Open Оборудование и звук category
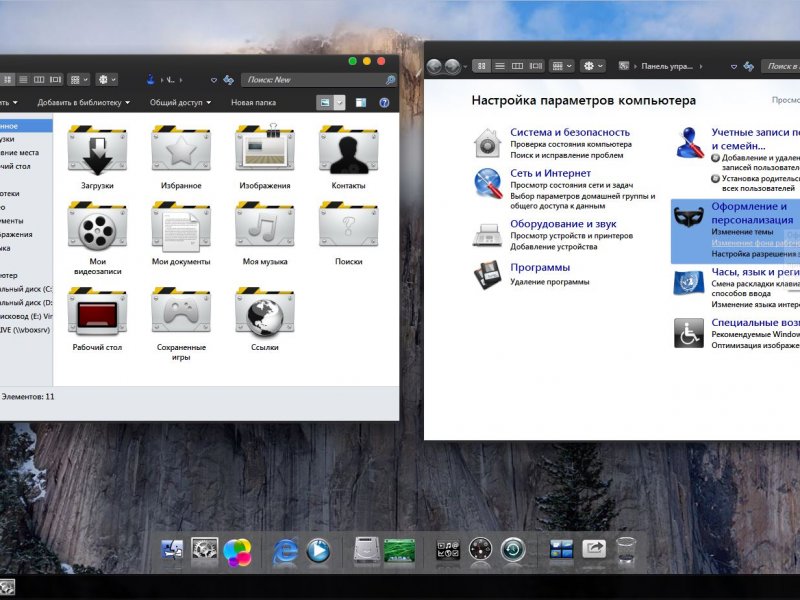 click(x=563, y=223)
